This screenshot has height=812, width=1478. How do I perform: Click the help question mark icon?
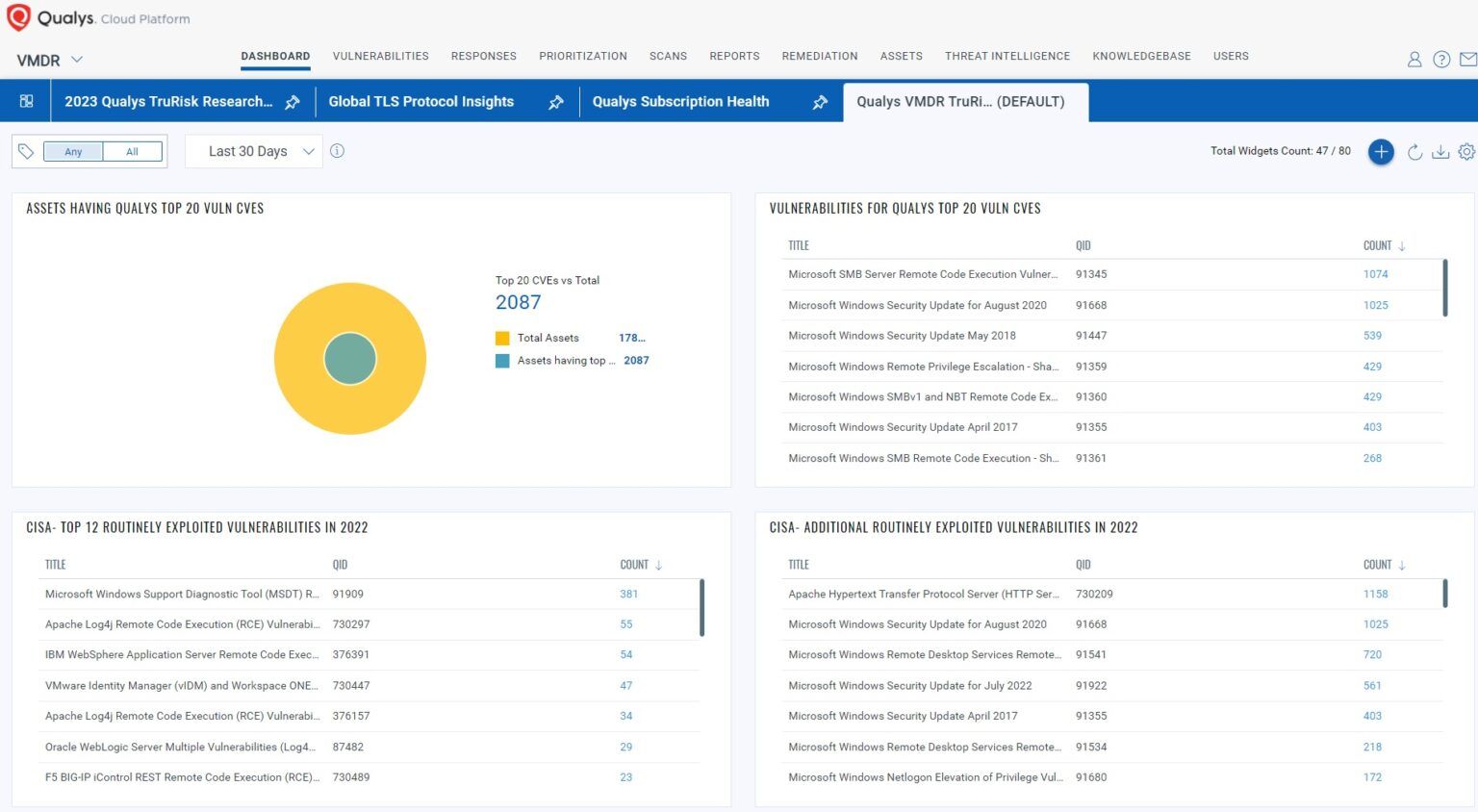pos(1441,59)
